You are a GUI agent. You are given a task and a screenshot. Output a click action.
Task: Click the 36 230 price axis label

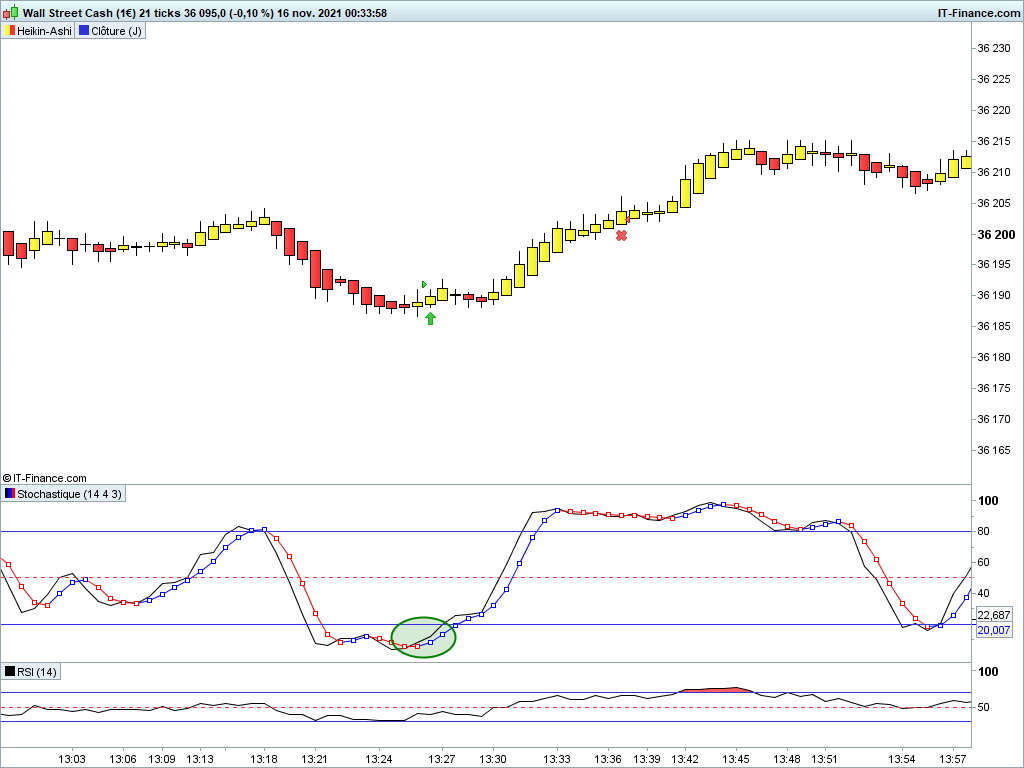(993, 48)
